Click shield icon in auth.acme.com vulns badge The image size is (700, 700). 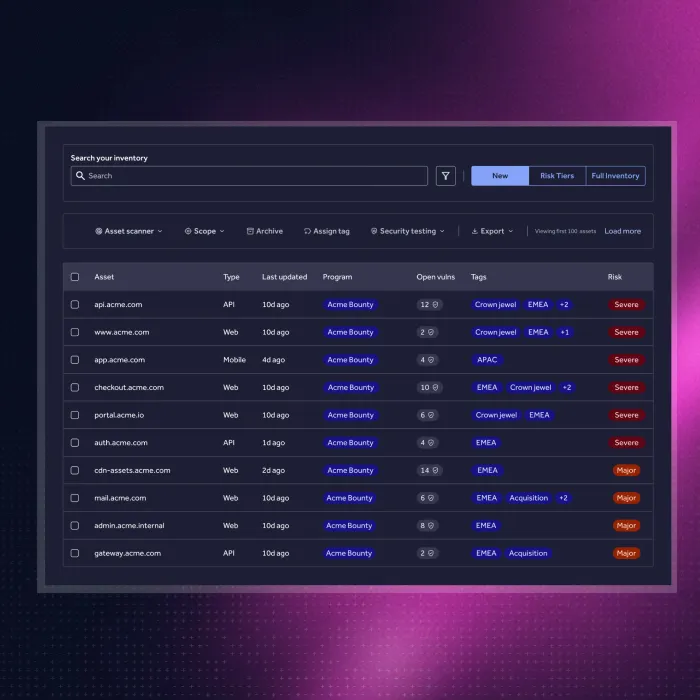pyautogui.click(x=431, y=443)
